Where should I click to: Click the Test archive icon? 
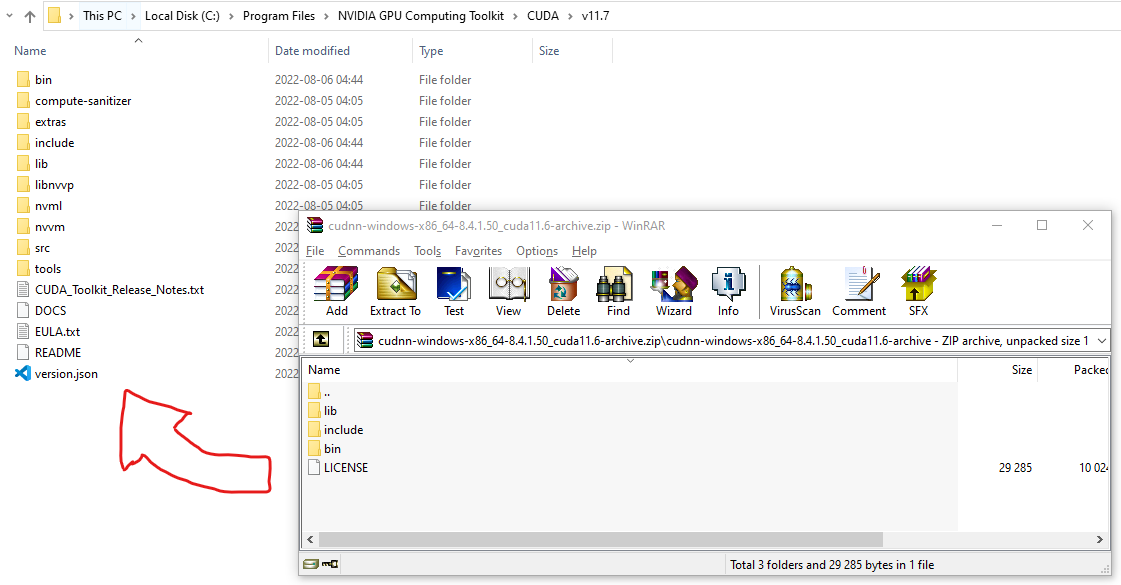[453, 291]
